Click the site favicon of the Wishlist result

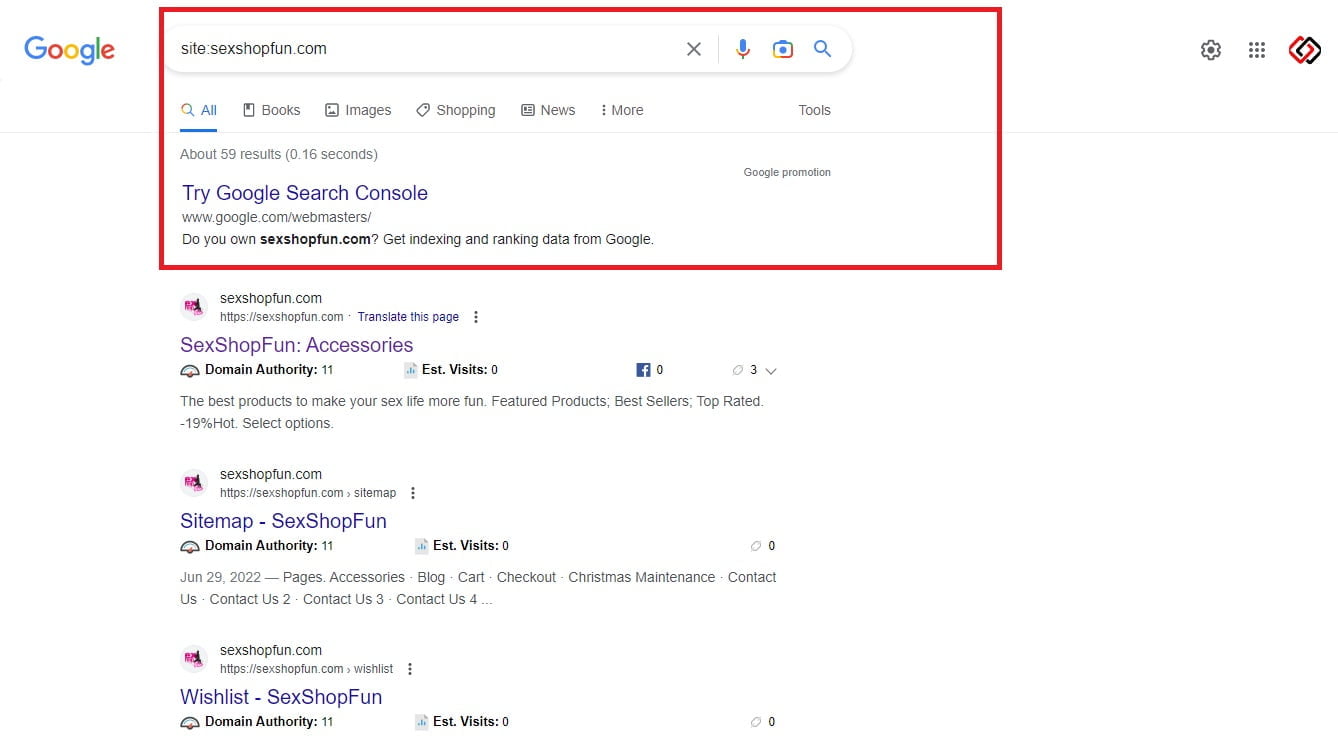[194, 659]
